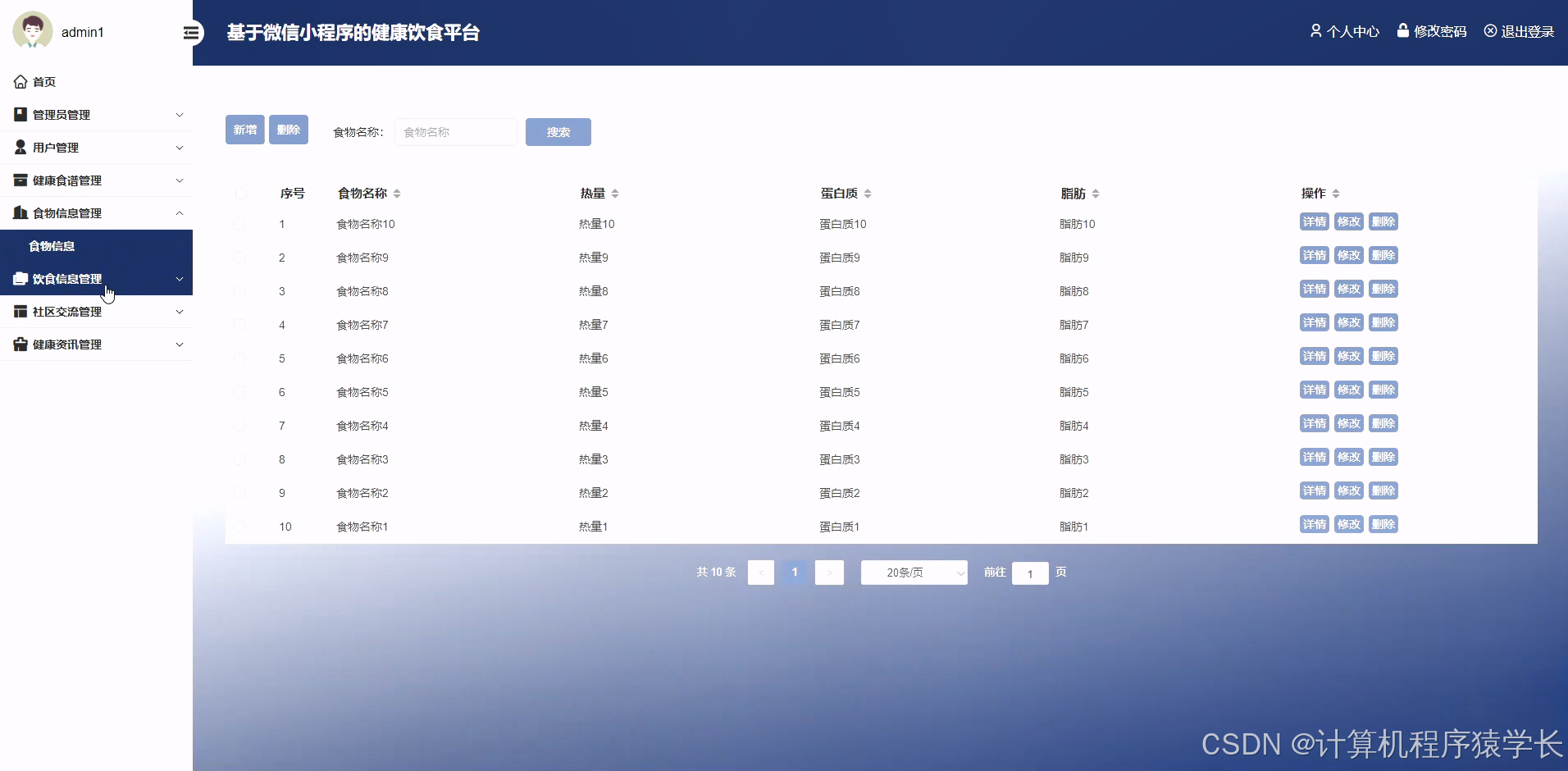Select 食物信息 in the sidebar
The height and width of the screenshot is (771, 1568).
(52, 245)
